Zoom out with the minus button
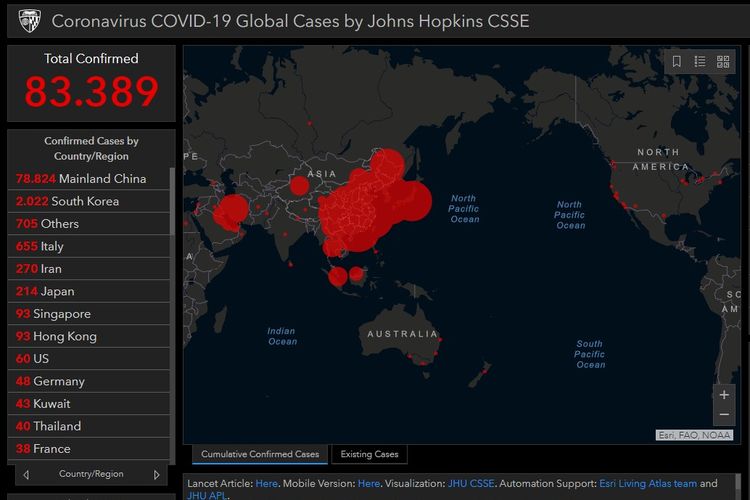This screenshot has width=750, height=500. tap(724, 415)
